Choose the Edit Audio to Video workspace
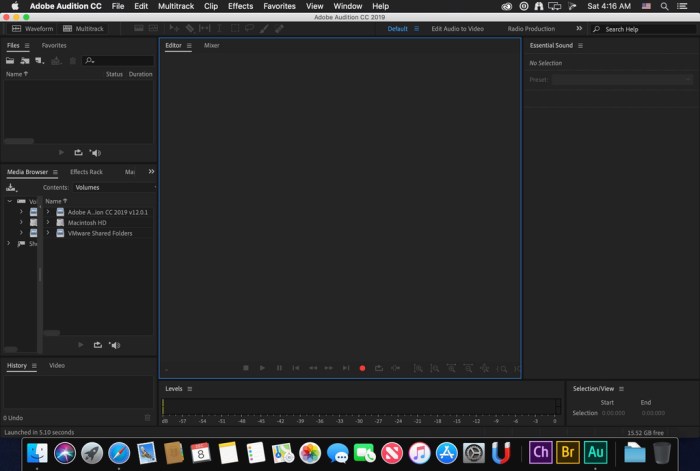This screenshot has width=700, height=471. coord(457,29)
